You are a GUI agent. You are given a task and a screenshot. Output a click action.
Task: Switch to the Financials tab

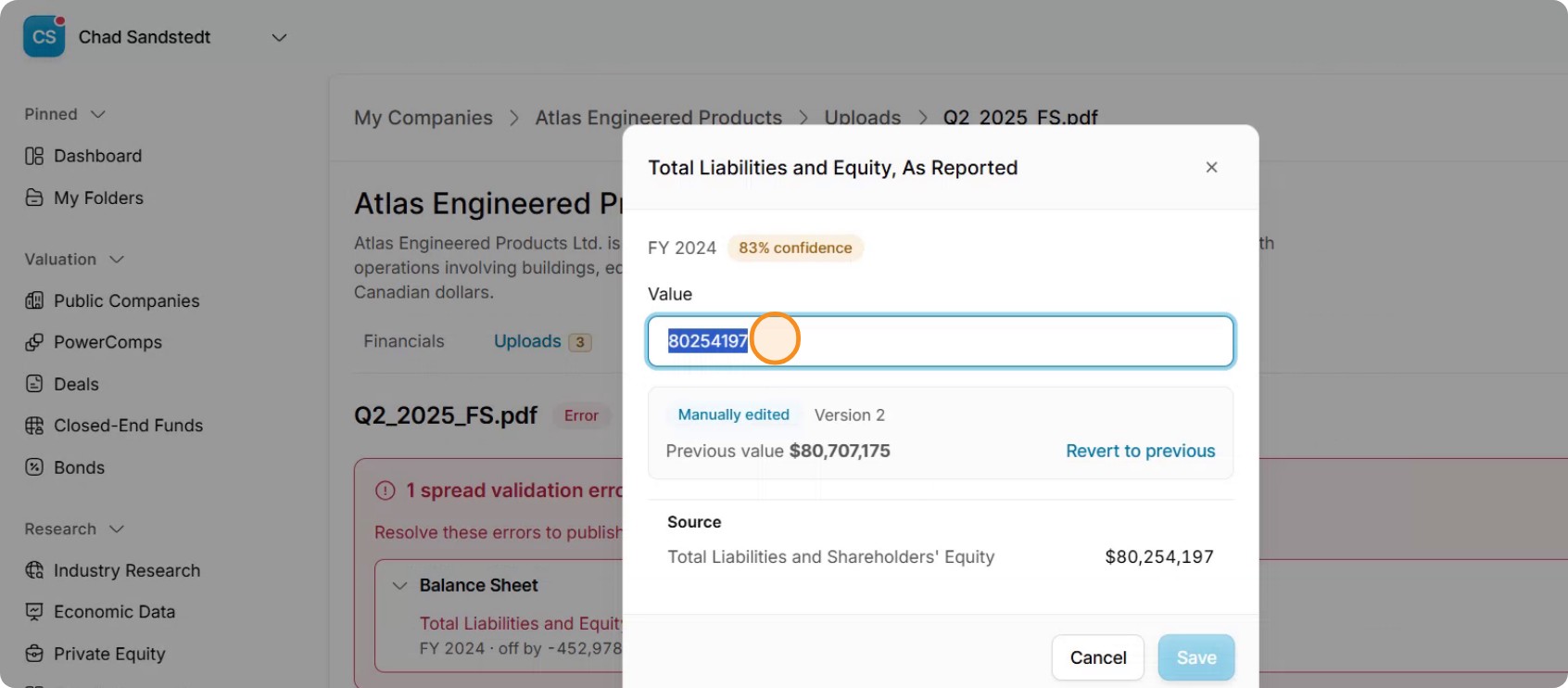tap(404, 341)
